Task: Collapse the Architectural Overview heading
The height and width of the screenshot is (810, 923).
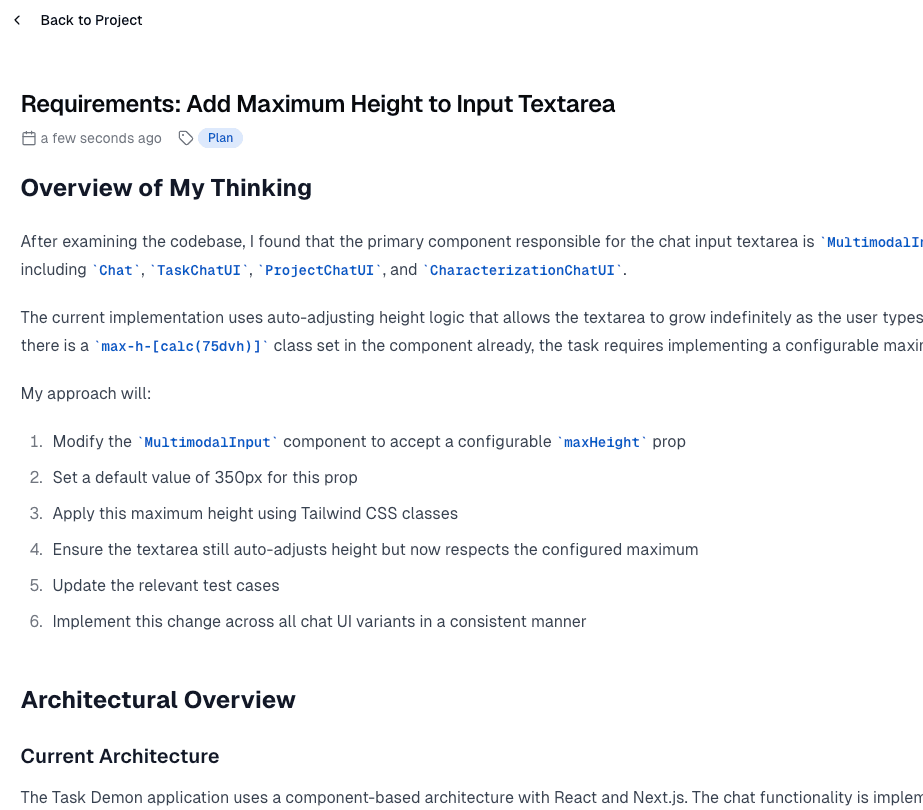Action: point(157,700)
